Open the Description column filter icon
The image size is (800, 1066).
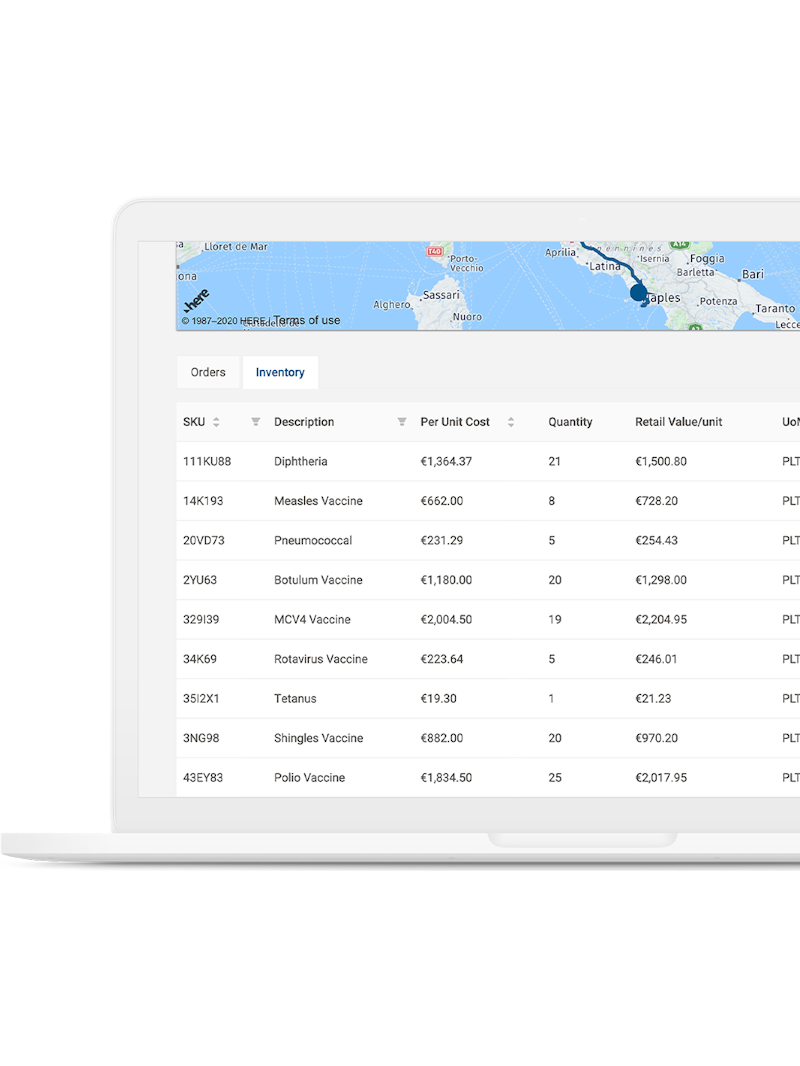(x=402, y=422)
